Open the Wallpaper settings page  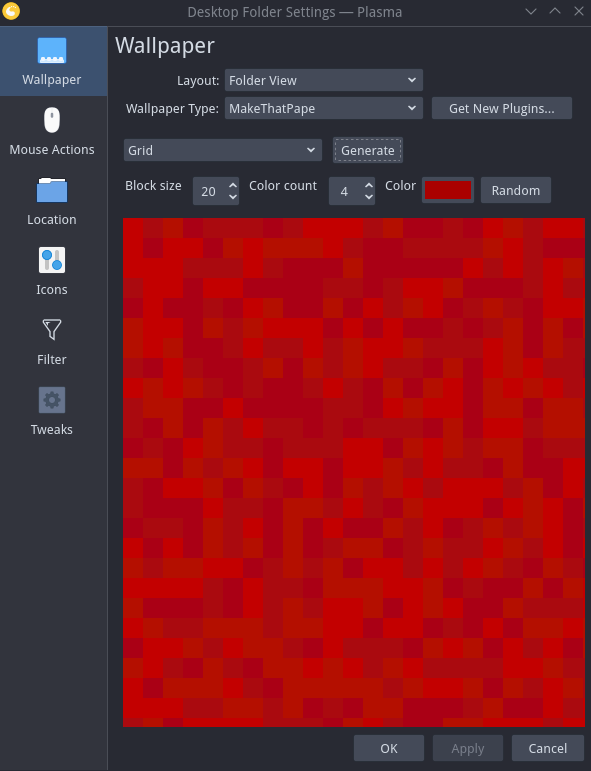(x=54, y=61)
